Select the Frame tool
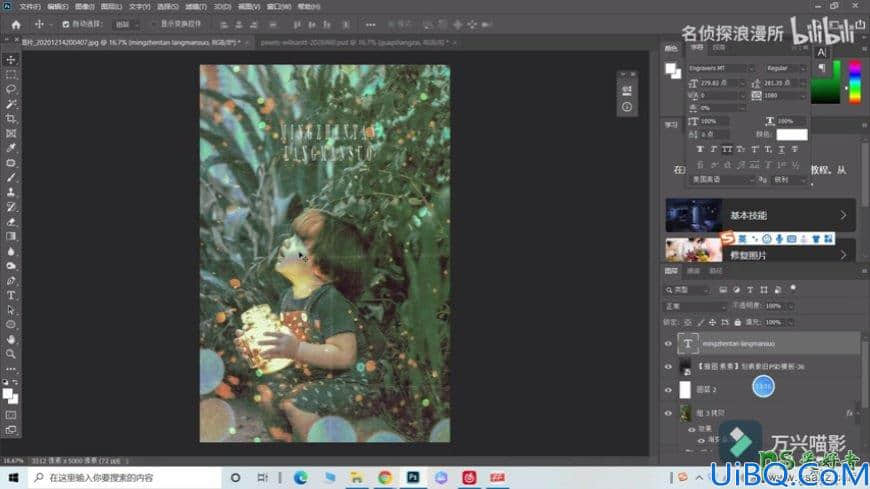Image resolution: width=870 pixels, height=489 pixels. [11, 133]
